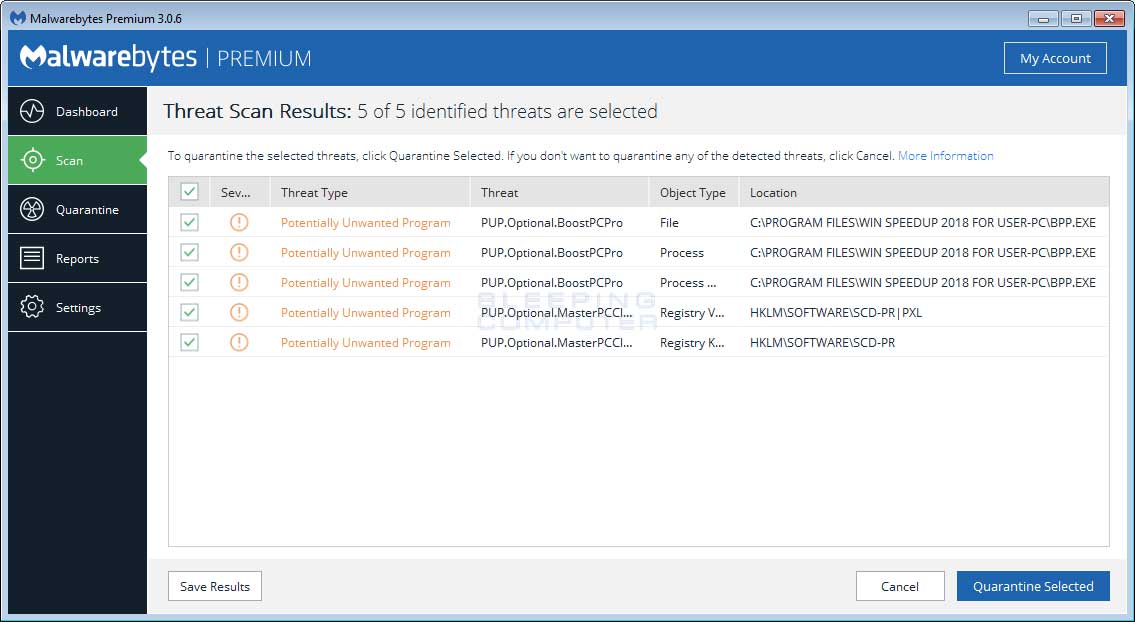This screenshot has width=1135, height=622.
Task: Open the Reports tab label
Action: 77,259
